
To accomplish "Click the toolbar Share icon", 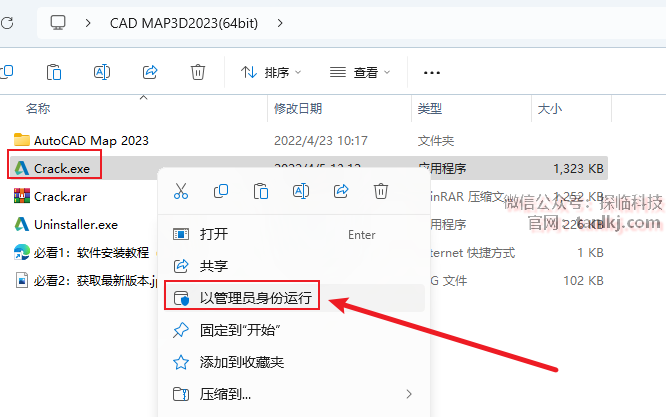I will [150, 72].
